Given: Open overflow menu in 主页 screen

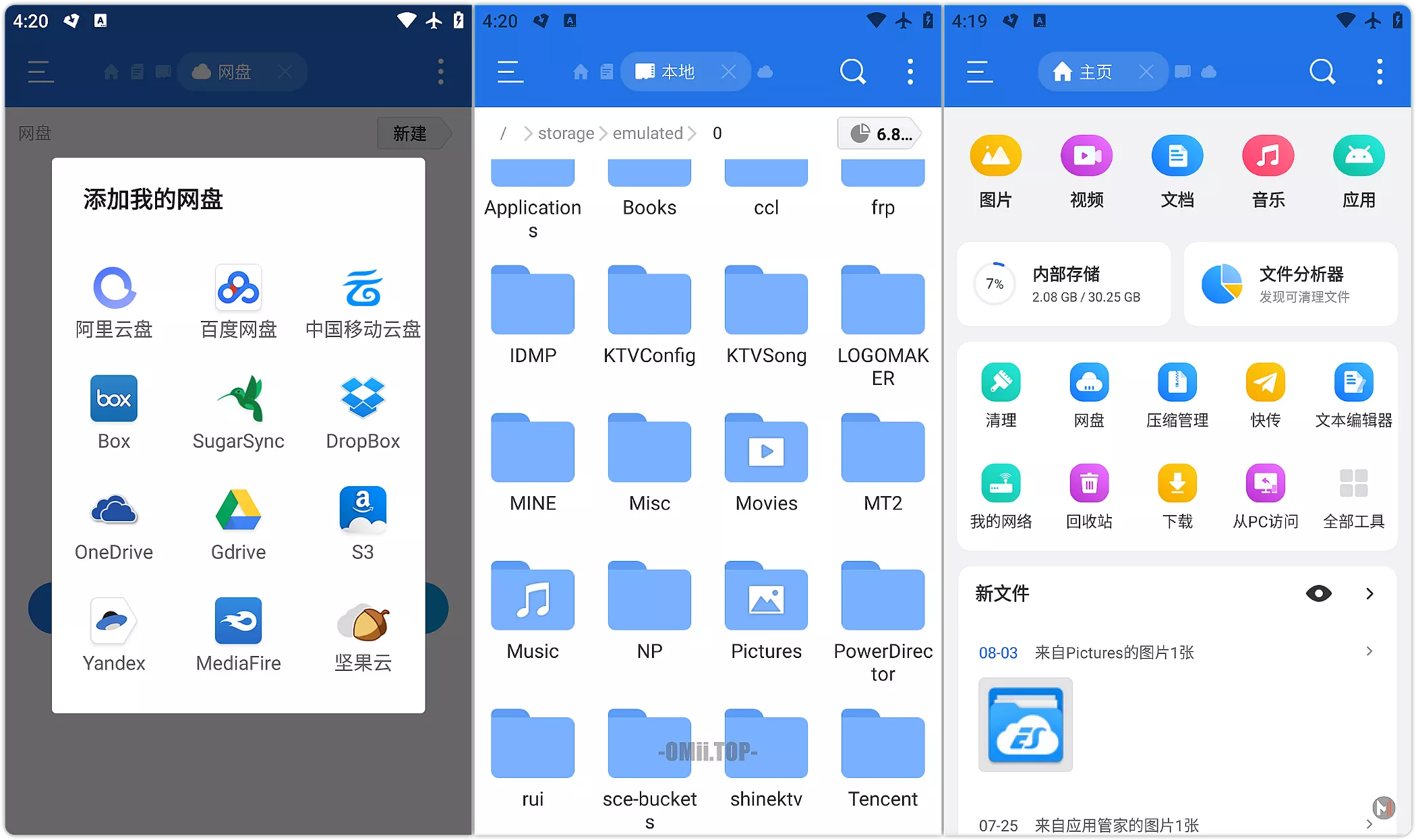Looking at the screenshot, I should pos(1380,71).
